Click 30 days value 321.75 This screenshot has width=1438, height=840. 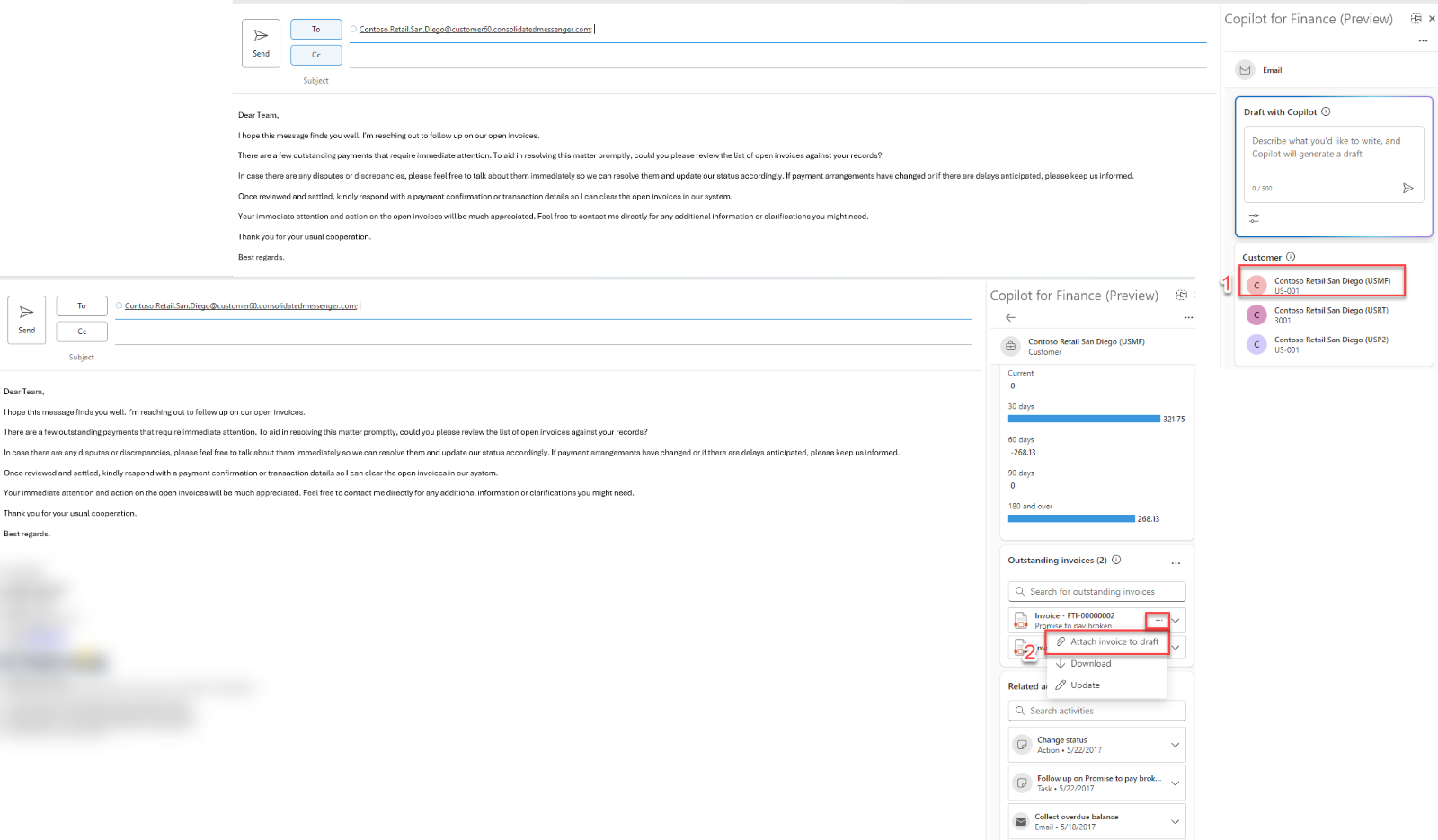pos(1174,420)
